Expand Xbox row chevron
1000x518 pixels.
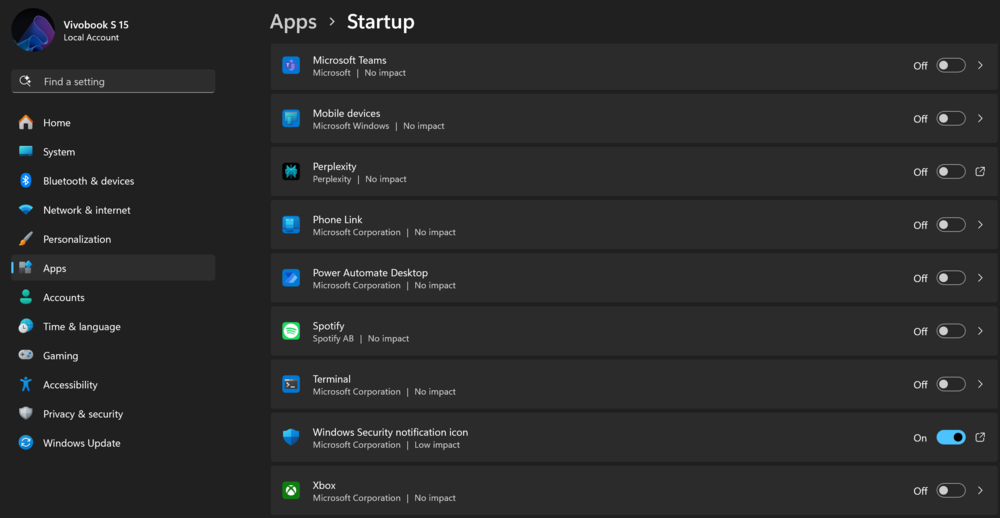pos(981,491)
